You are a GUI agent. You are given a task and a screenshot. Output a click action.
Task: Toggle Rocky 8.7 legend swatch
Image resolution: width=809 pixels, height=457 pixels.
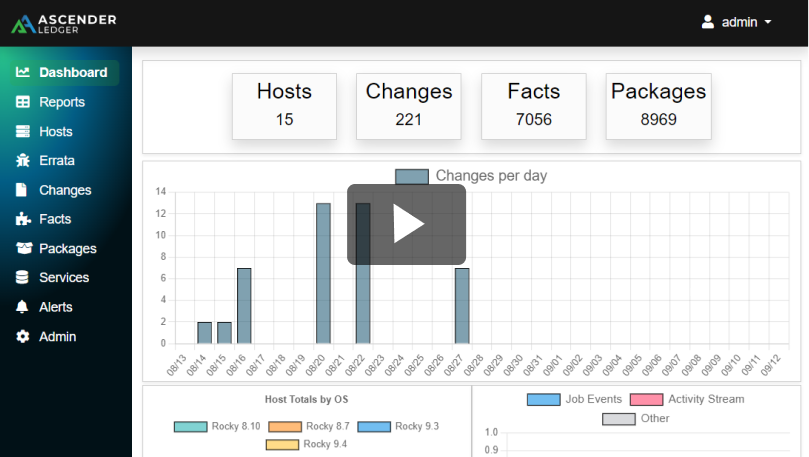coord(285,427)
